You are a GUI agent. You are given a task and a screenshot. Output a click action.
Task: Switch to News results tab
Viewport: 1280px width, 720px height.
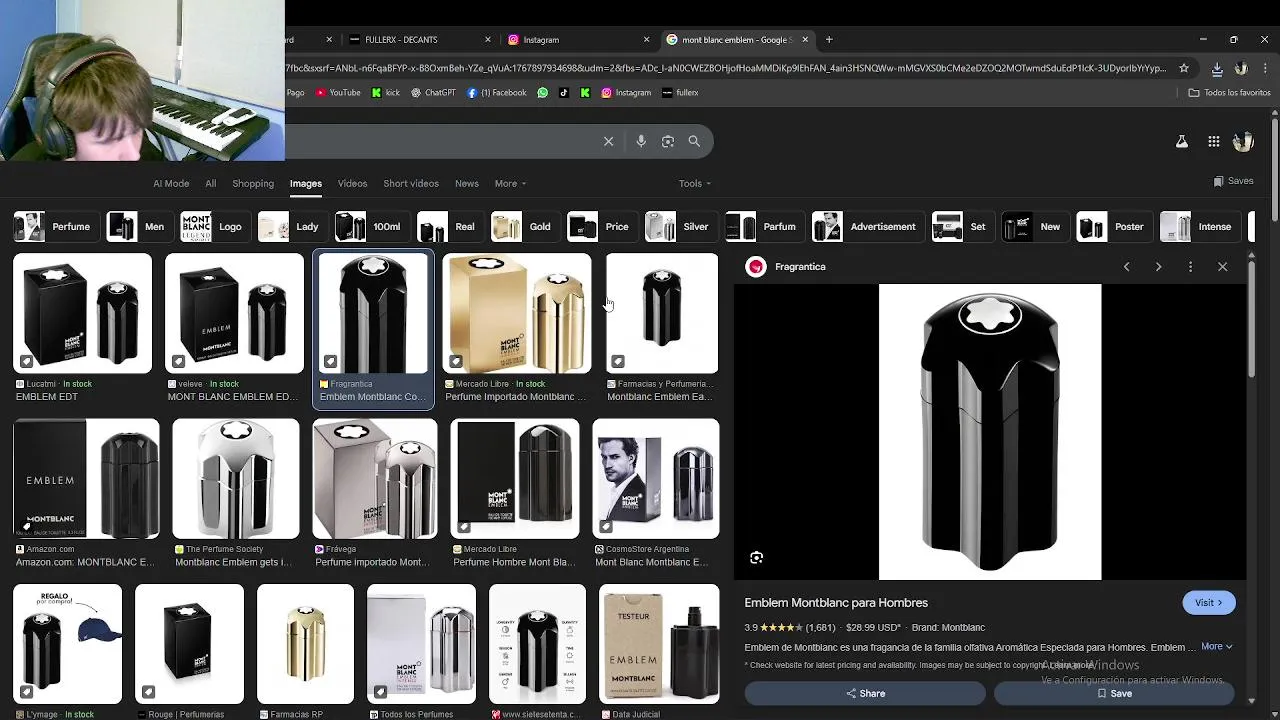[x=467, y=183]
